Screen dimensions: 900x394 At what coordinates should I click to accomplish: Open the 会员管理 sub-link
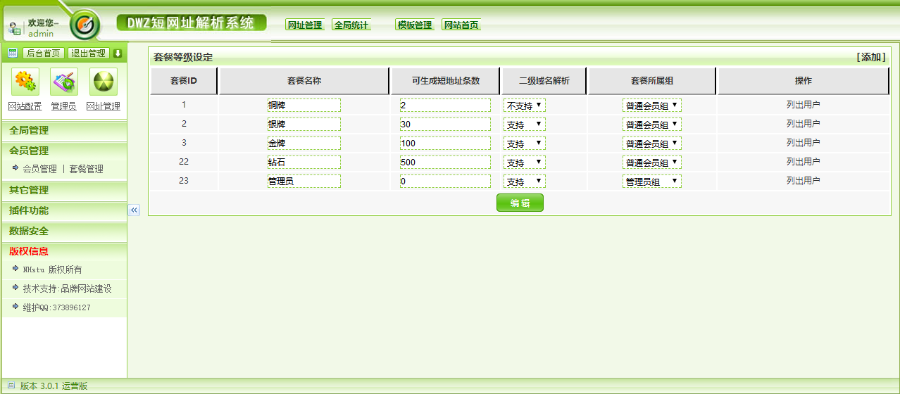tap(40, 169)
